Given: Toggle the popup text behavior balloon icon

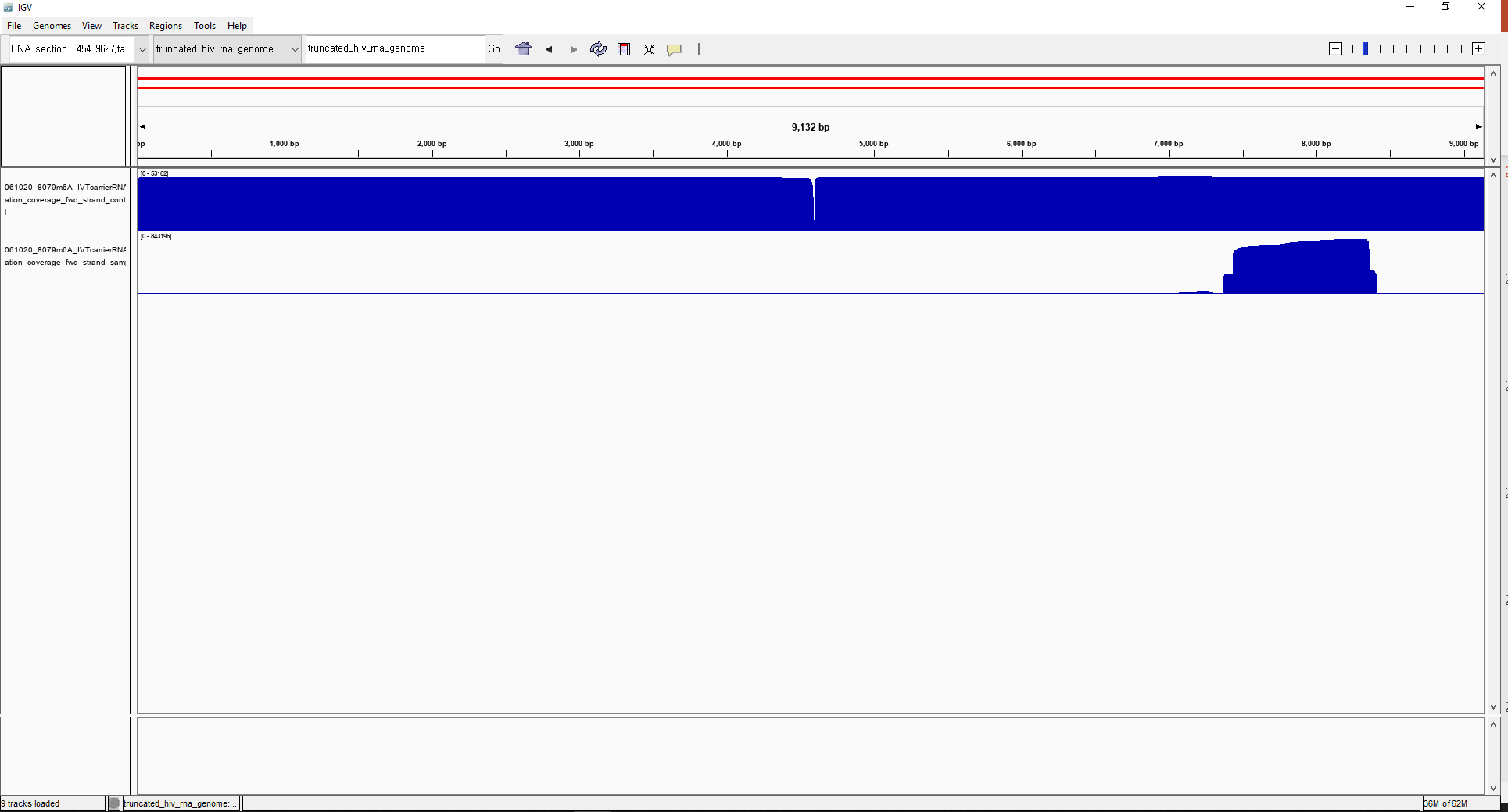Looking at the screenshot, I should (x=674, y=49).
